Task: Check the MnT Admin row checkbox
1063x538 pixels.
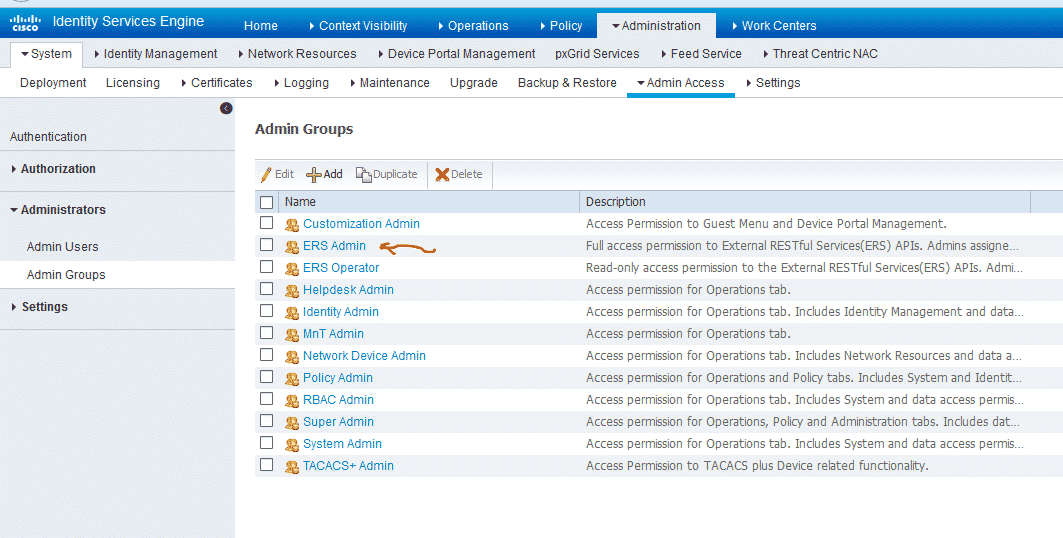Action: click(x=266, y=333)
